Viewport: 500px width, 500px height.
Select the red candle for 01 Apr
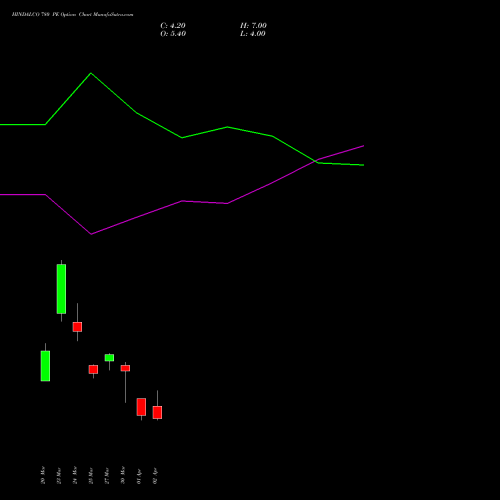tap(141, 407)
